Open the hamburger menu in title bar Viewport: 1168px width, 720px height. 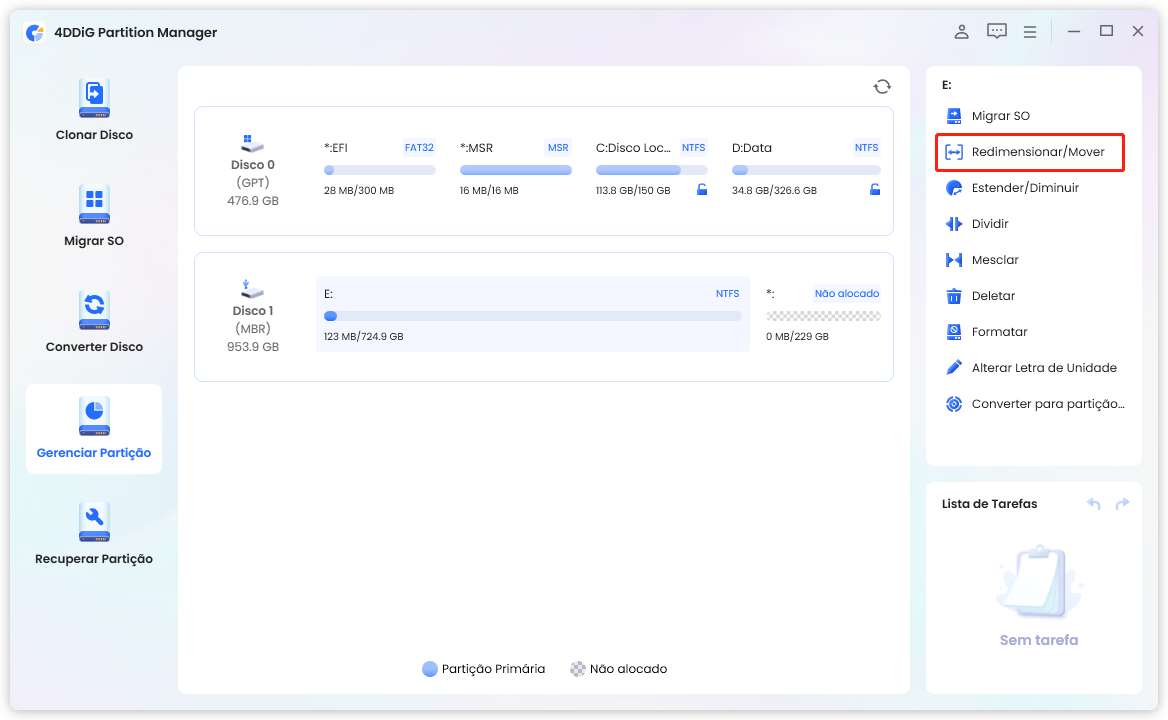point(1029,32)
